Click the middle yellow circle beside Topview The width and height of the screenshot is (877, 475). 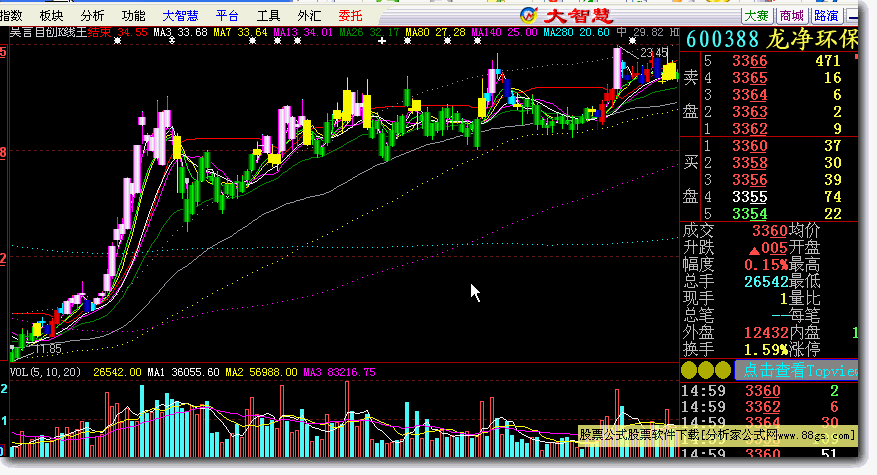click(706, 370)
